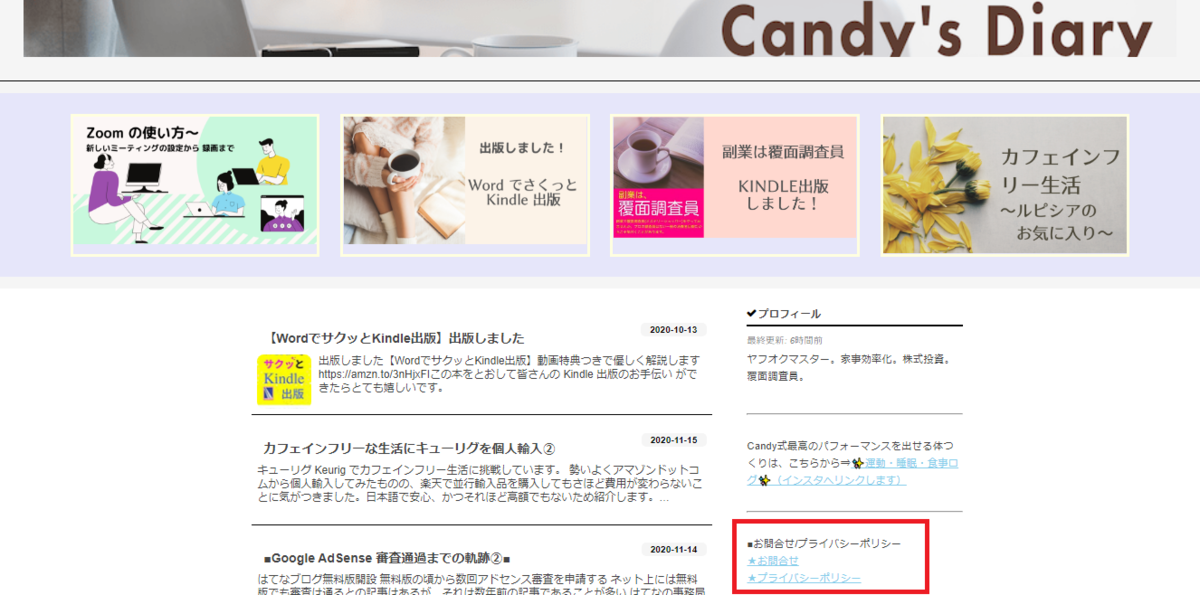The image size is (1200, 595).
Task: Open the 運動・睡眠・食事ログ Instagram link
Action: click(x=855, y=472)
